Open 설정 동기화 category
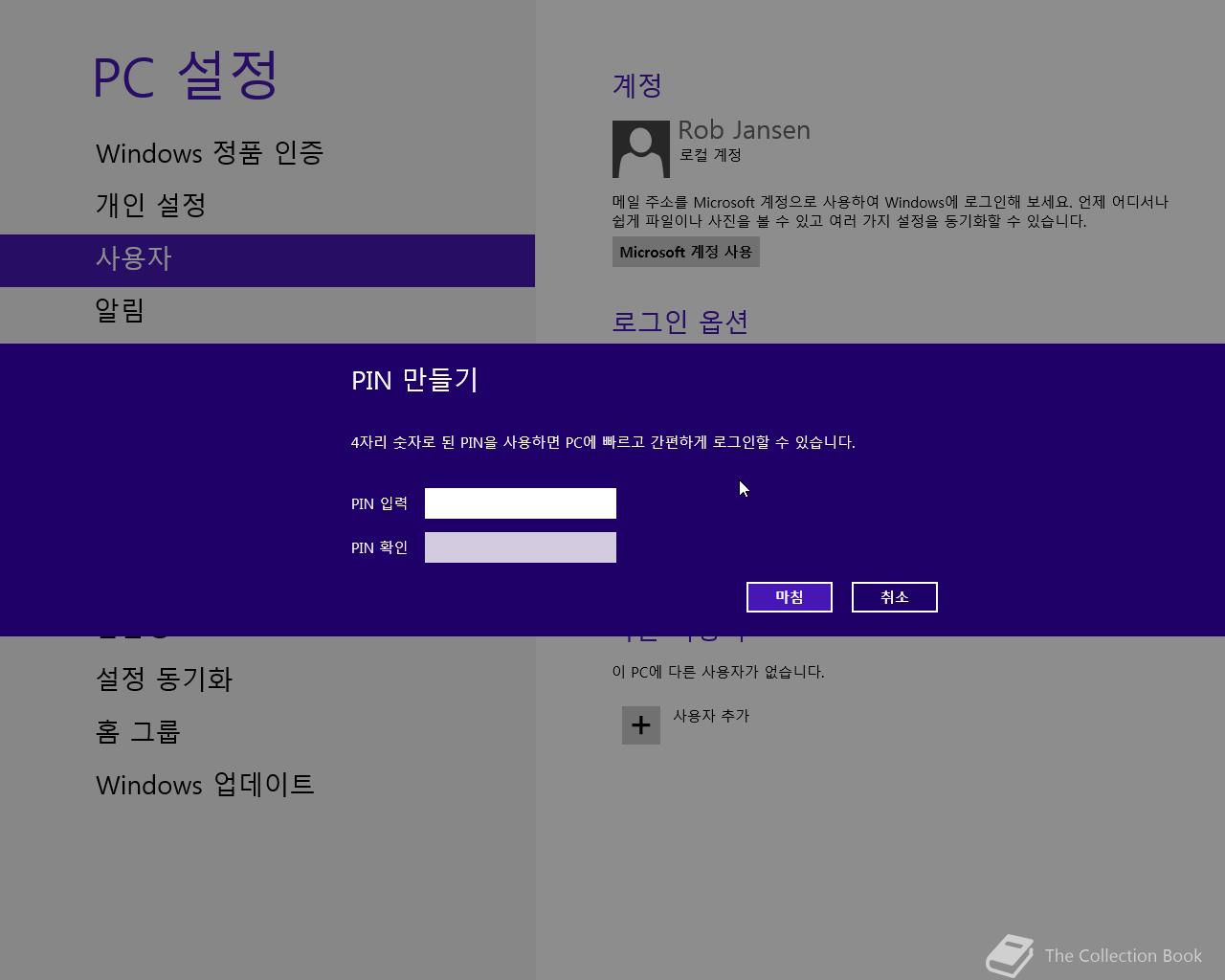1225x980 pixels. 164,679
